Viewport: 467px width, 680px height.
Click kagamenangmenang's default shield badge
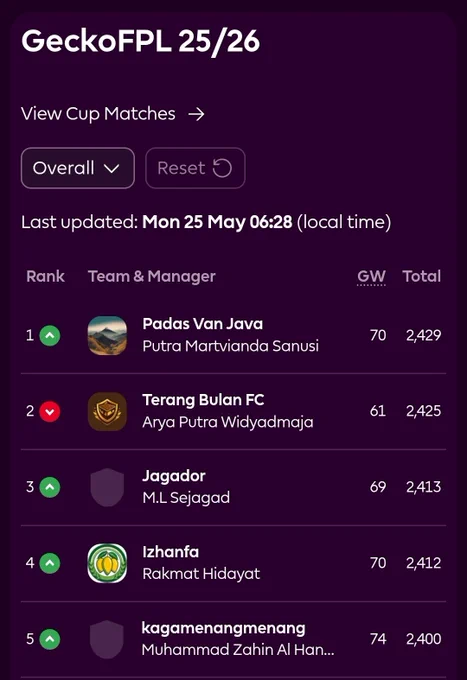pos(107,639)
